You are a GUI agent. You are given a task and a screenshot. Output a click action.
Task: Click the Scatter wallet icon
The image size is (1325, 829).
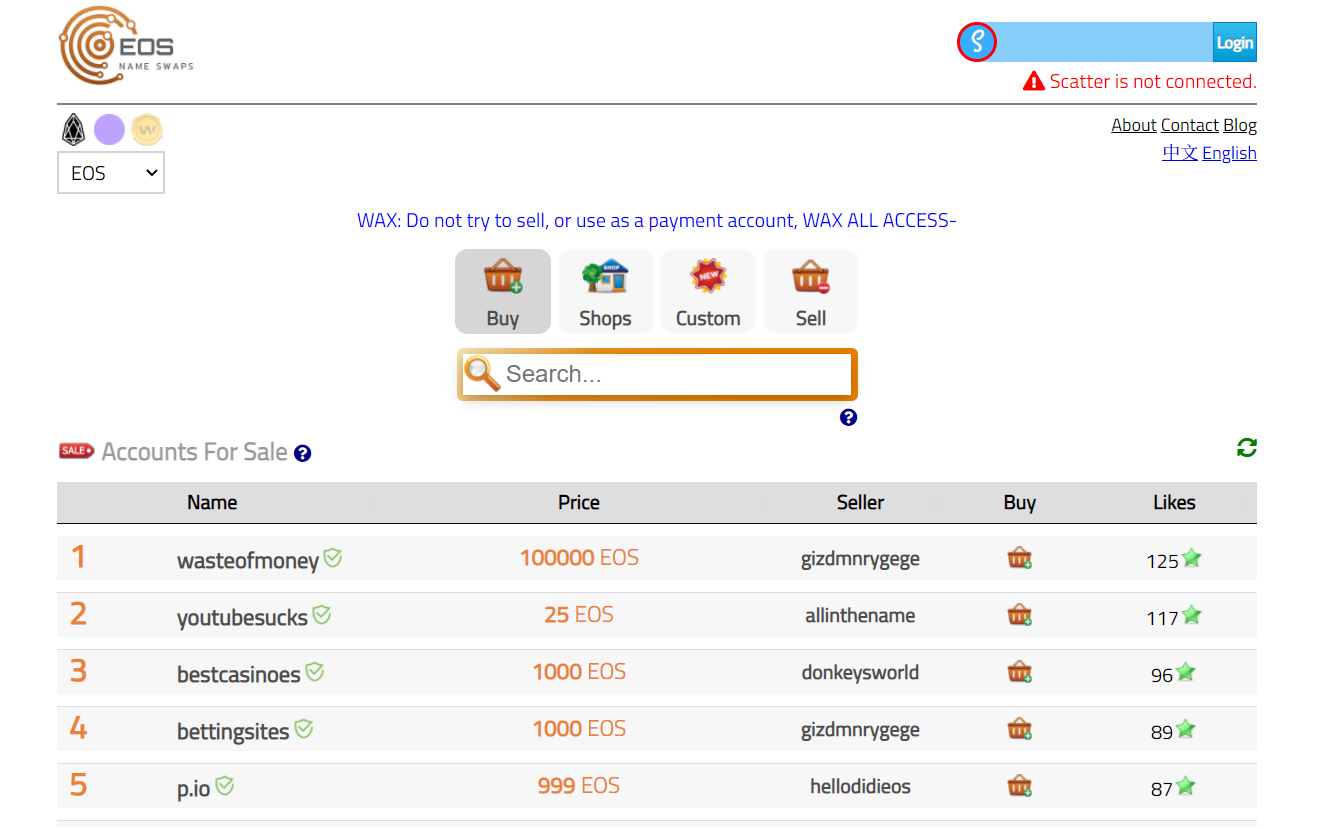977,43
